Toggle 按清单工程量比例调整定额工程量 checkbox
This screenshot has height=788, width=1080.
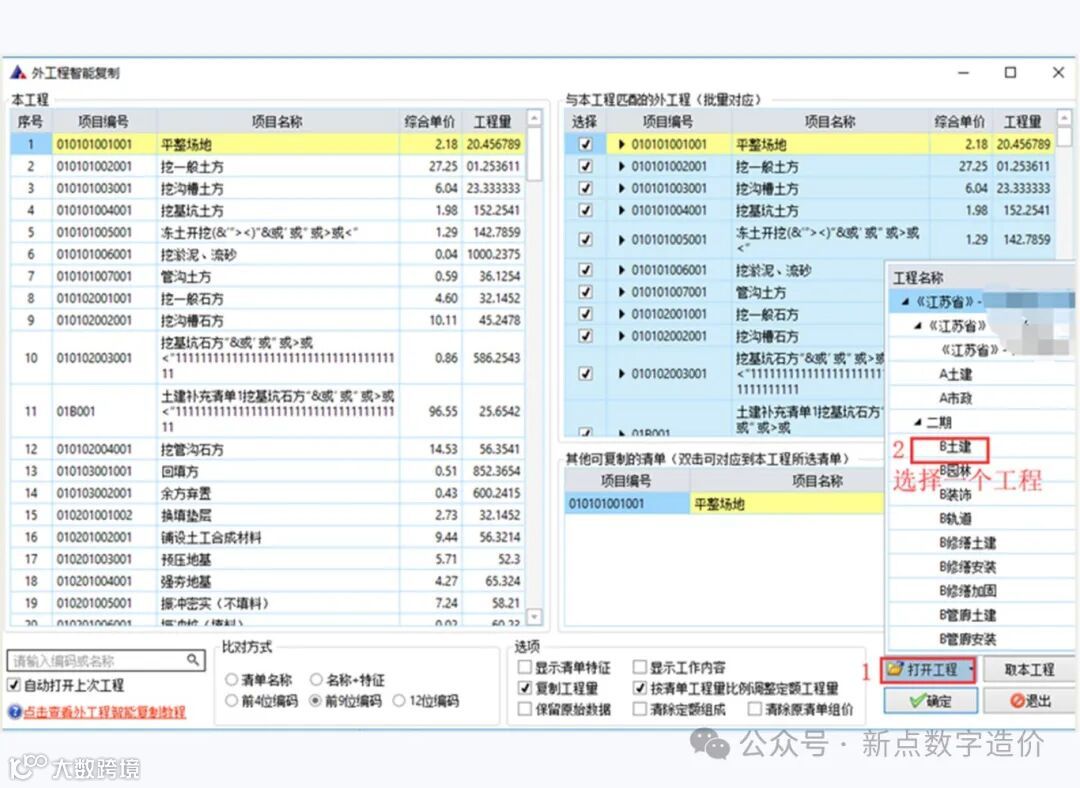639,687
